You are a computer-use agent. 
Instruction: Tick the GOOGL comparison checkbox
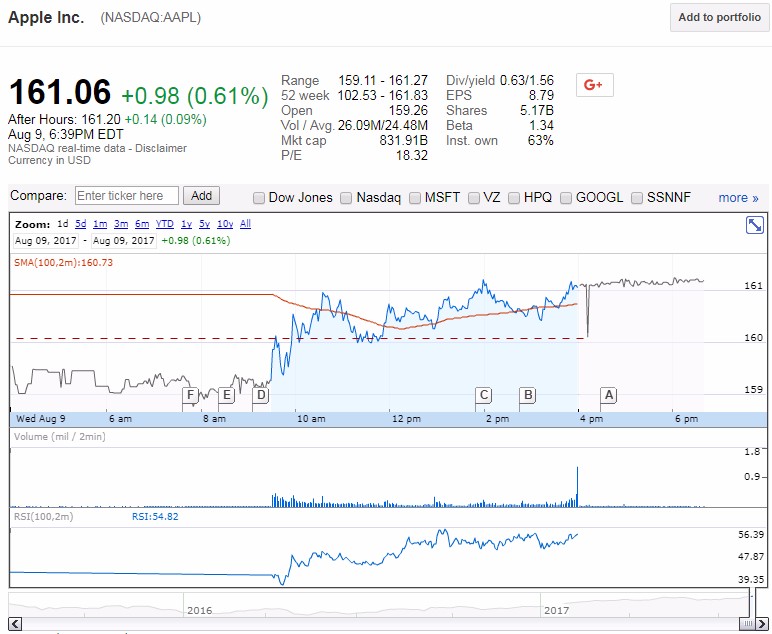(566, 198)
